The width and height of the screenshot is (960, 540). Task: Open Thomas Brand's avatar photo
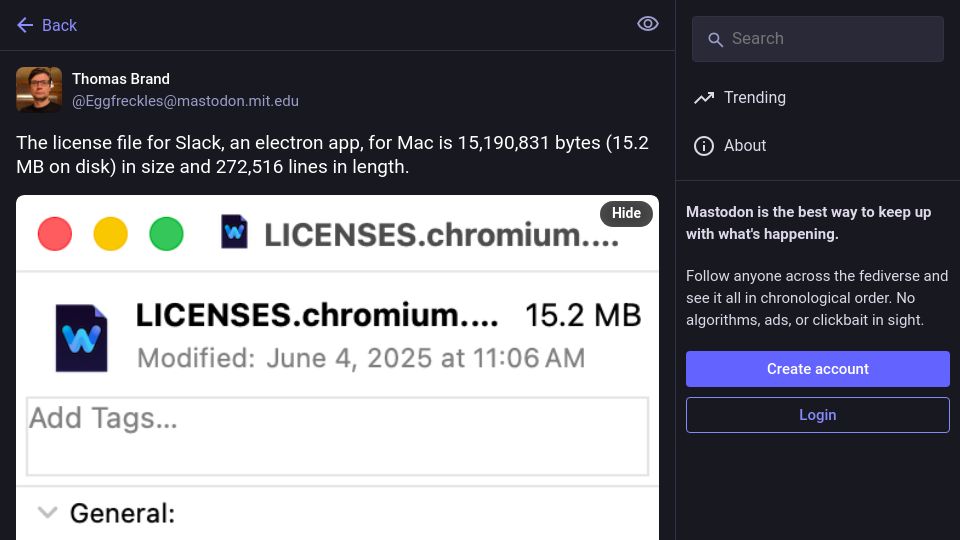pyautogui.click(x=39, y=89)
